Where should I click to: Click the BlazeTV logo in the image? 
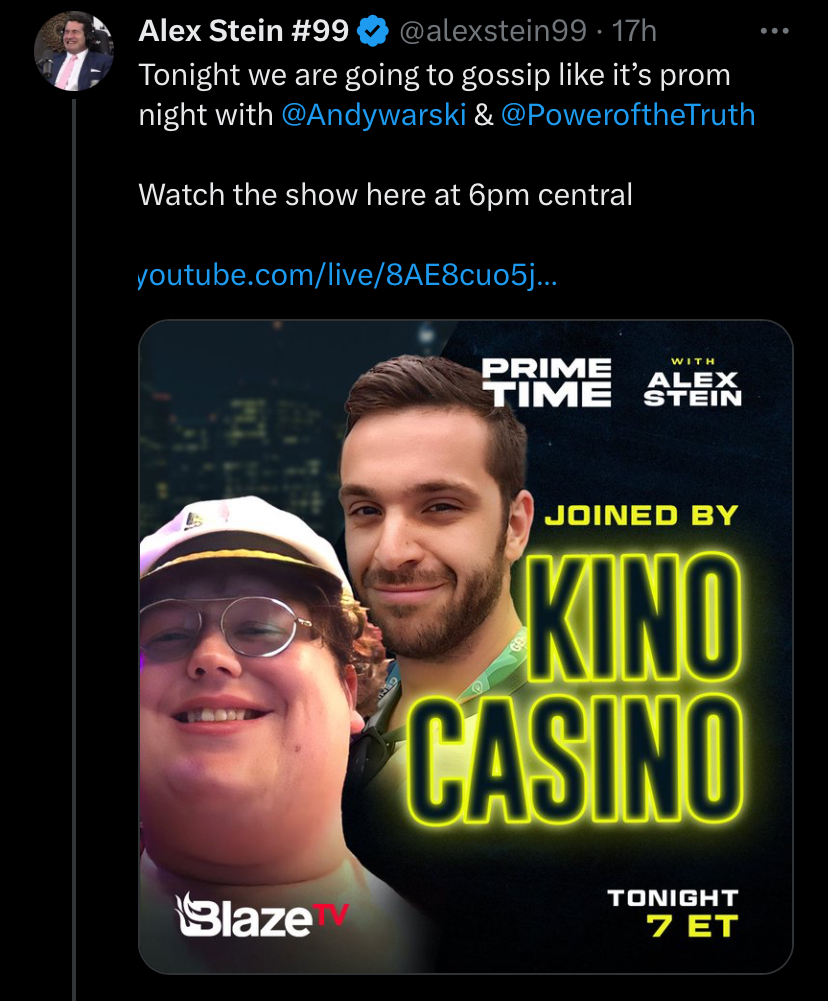[x=262, y=915]
